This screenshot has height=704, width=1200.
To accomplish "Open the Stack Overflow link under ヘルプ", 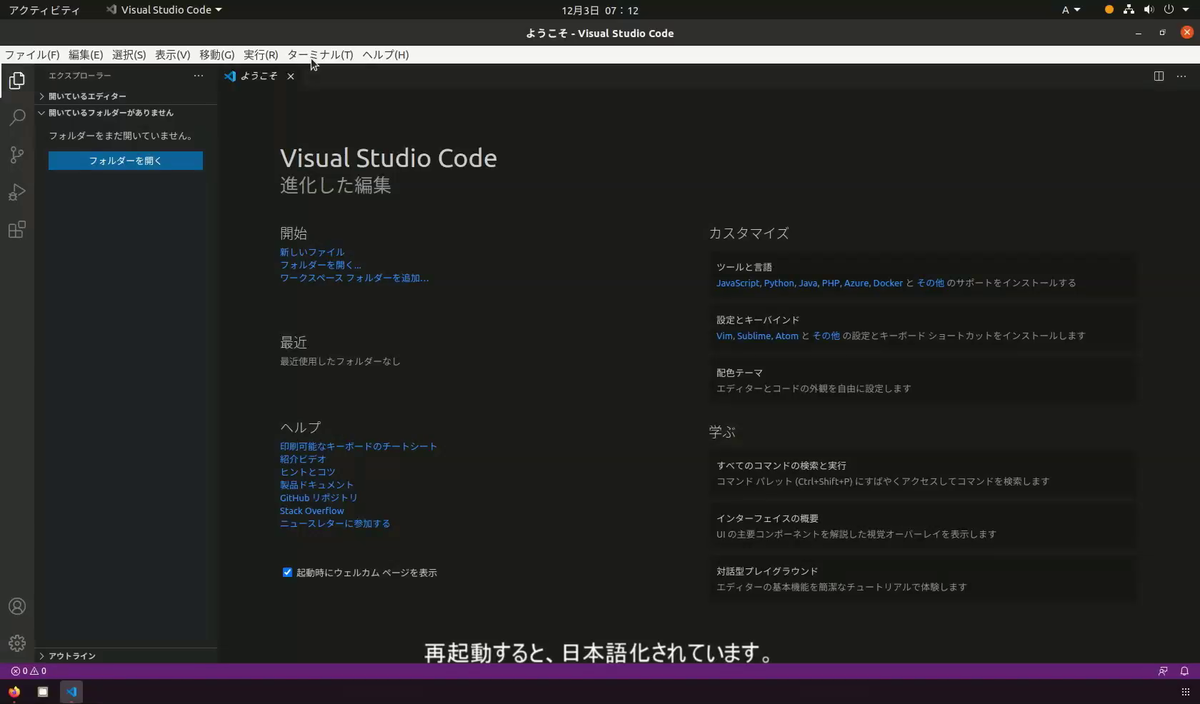I will 311,510.
